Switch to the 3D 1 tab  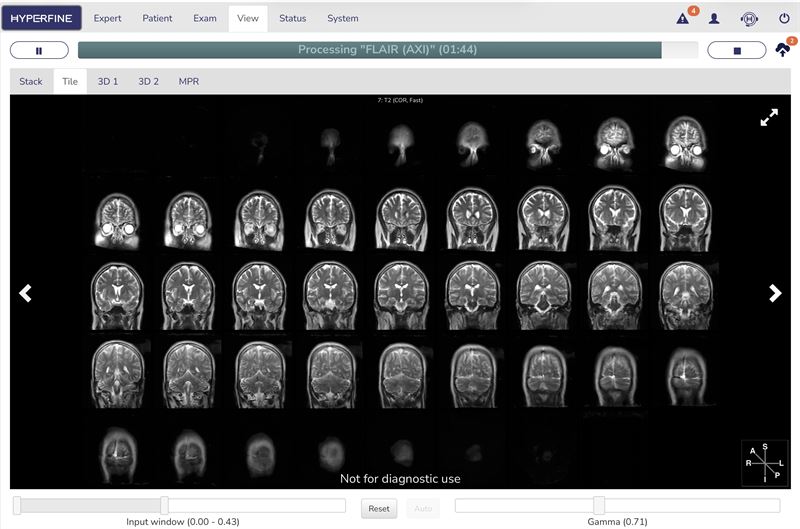[108, 82]
